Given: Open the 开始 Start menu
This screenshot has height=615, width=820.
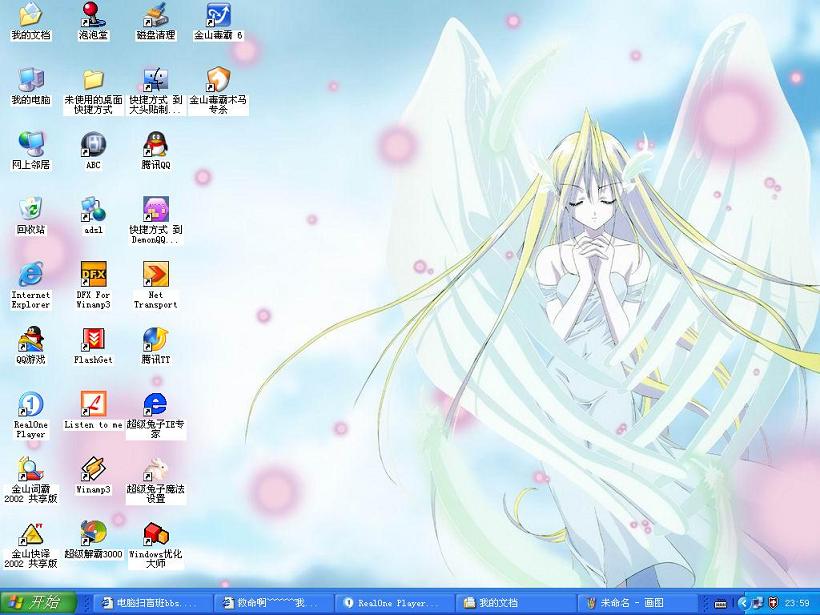Looking at the screenshot, I should click(x=38, y=602).
